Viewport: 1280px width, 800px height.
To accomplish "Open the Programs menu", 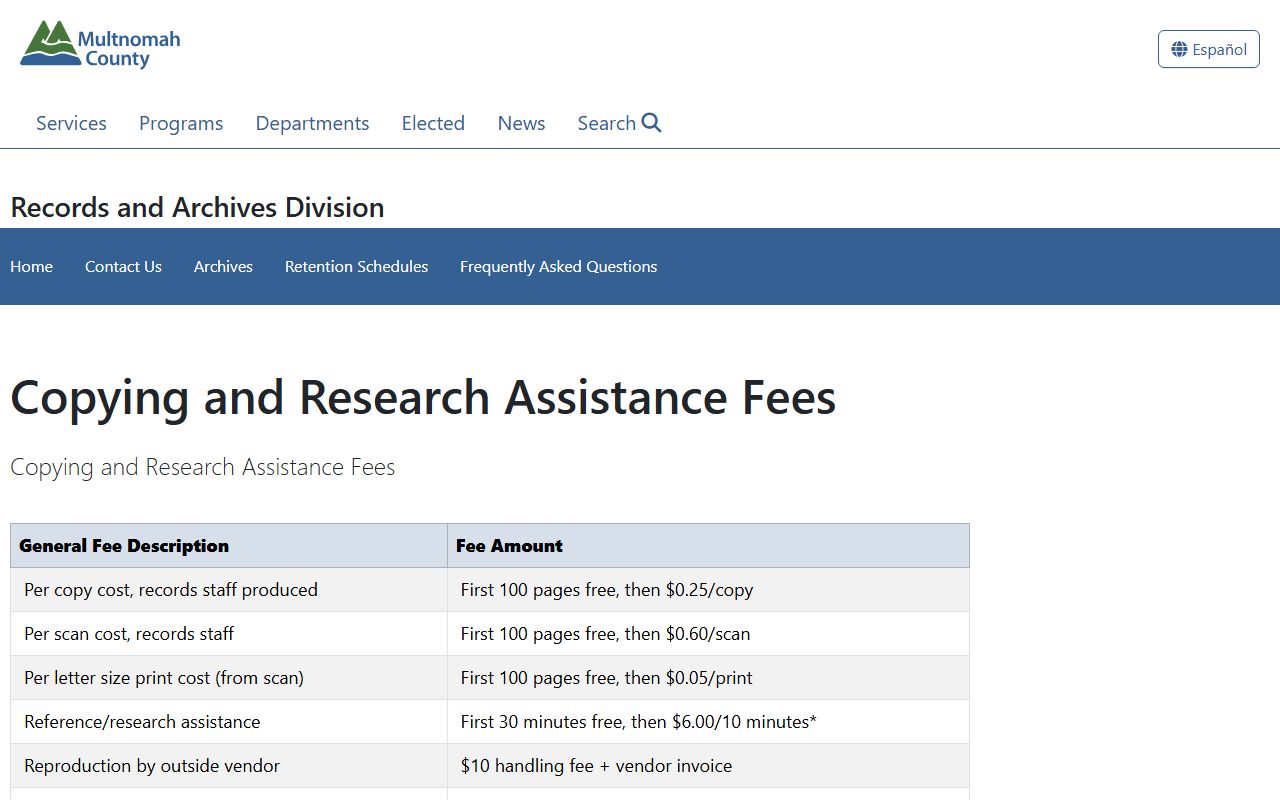I will pos(181,123).
